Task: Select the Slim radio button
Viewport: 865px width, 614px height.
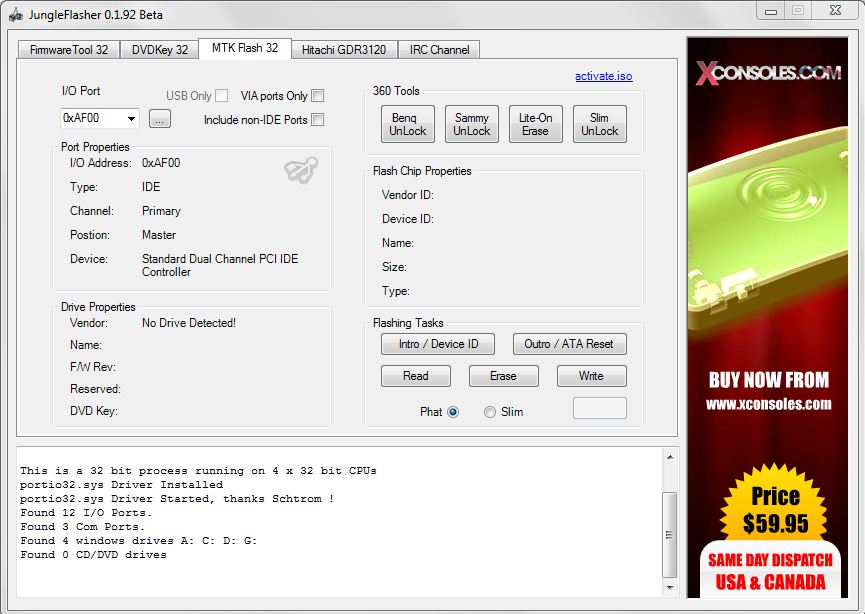Action: (x=490, y=412)
